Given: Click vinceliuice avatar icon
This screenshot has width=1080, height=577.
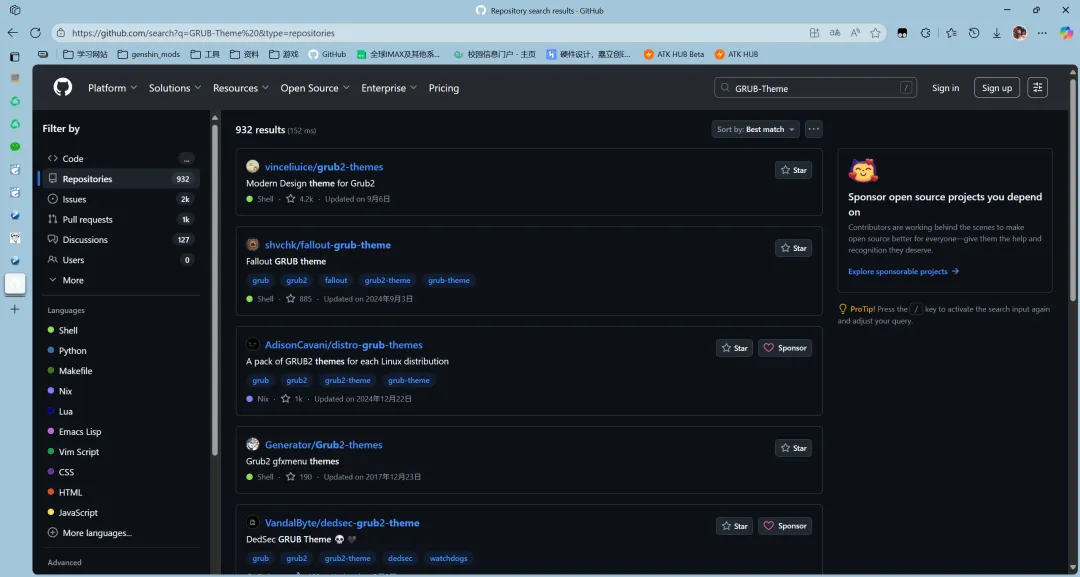Looking at the screenshot, I should pos(253,167).
